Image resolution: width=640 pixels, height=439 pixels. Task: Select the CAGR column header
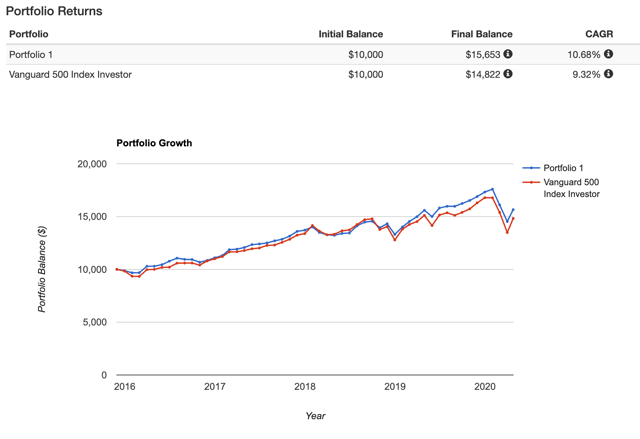(598, 34)
